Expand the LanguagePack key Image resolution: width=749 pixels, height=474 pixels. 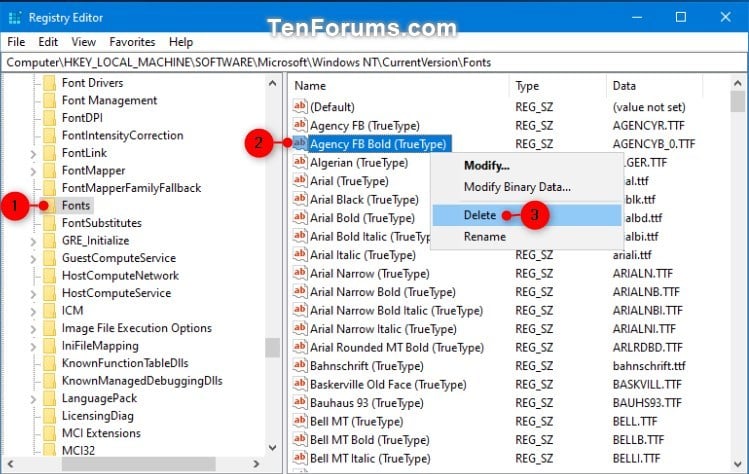pos(33,399)
